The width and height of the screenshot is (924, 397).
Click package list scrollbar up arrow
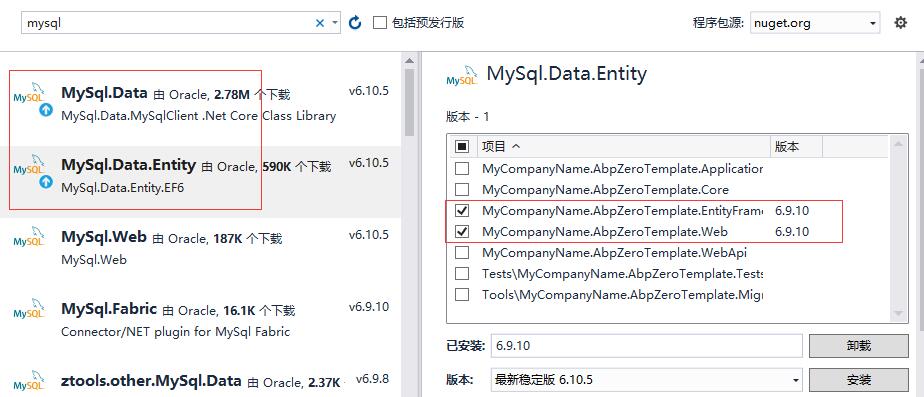409,60
